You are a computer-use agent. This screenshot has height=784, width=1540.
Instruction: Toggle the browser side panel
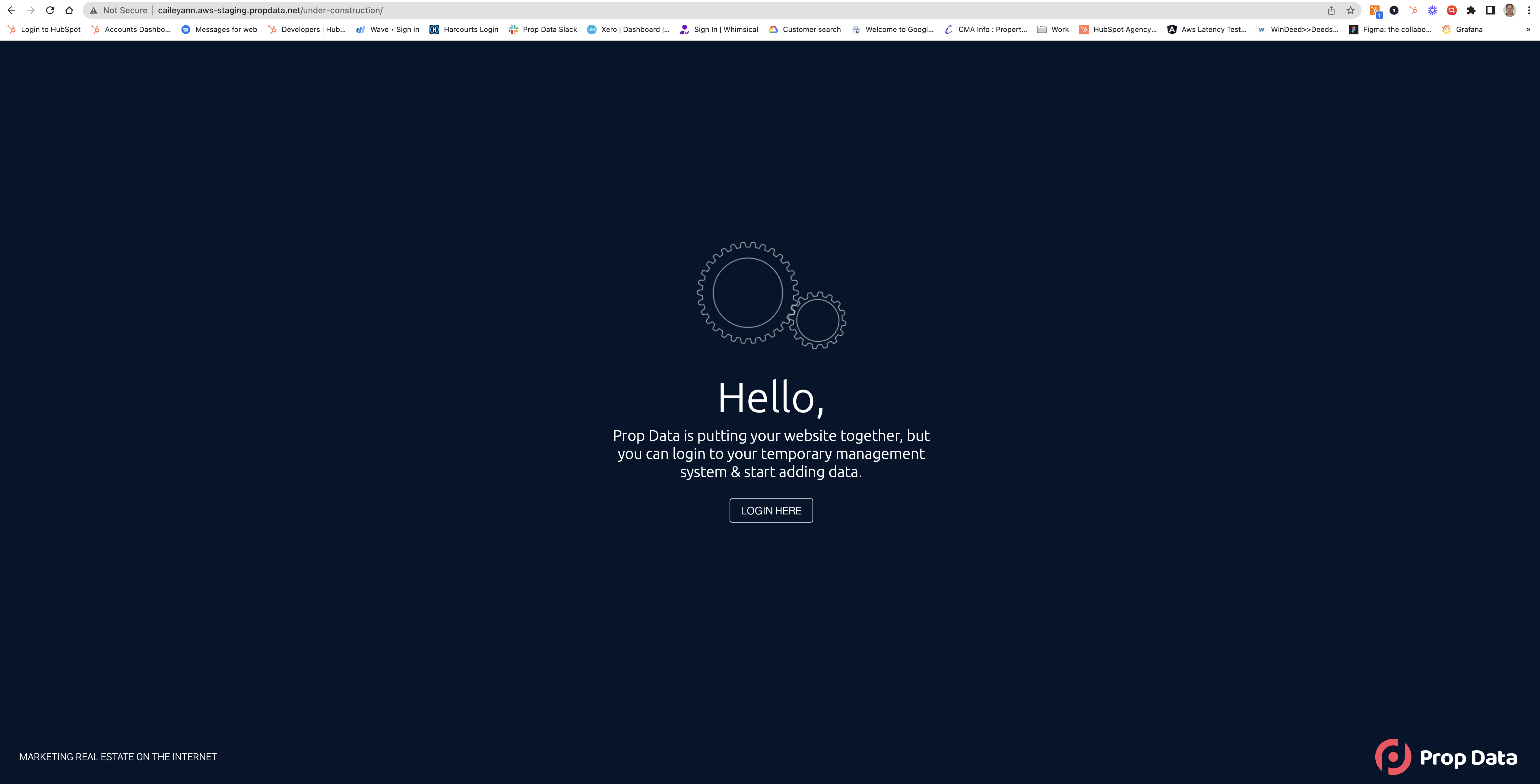click(1490, 10)
